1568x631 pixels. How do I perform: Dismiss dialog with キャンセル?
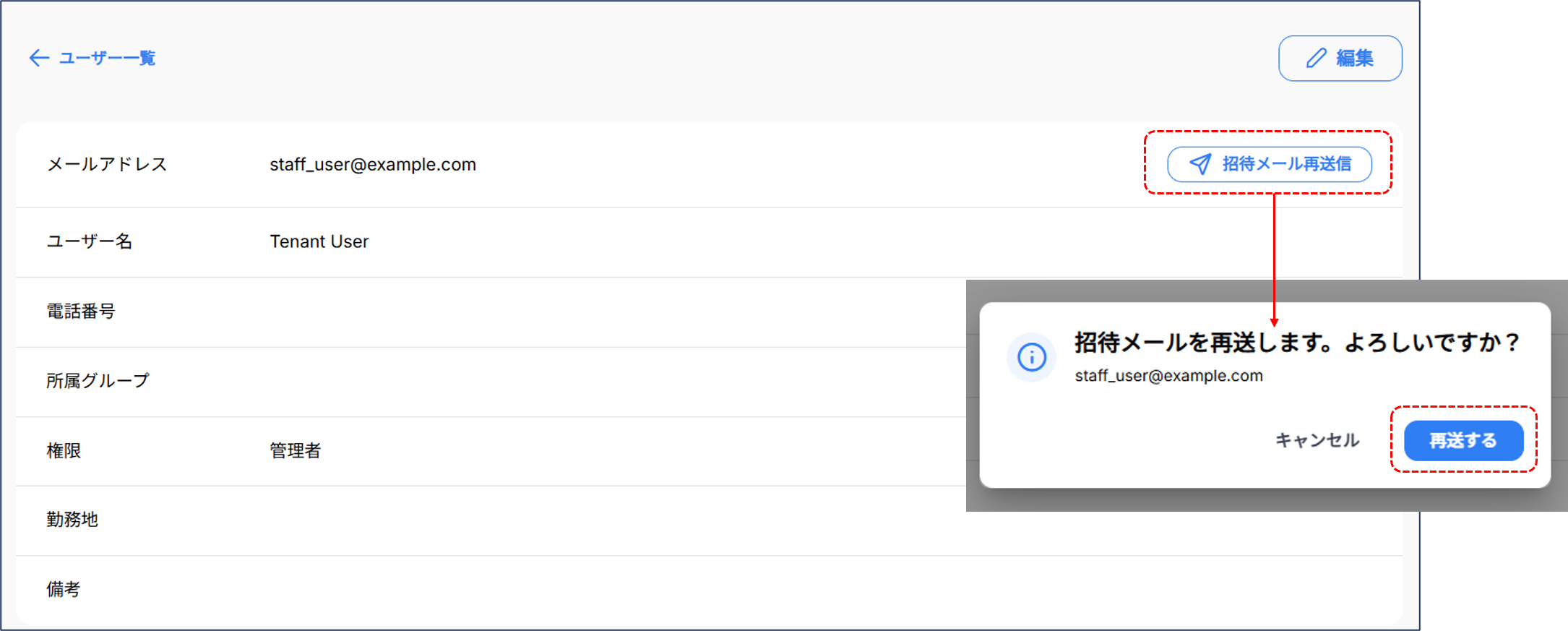point(1317,440)
